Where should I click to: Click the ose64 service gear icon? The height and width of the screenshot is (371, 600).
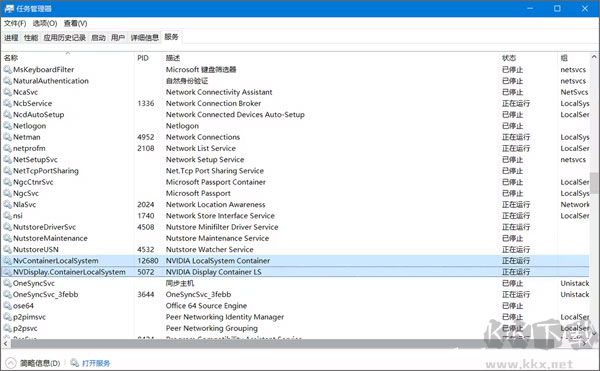click(x=7, y=306)
